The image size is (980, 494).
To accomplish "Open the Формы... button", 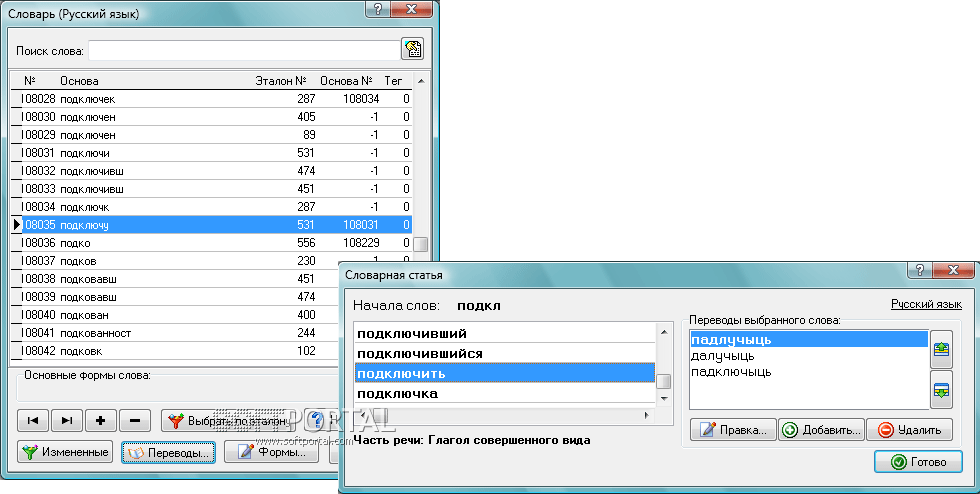I will coord(271,451).
